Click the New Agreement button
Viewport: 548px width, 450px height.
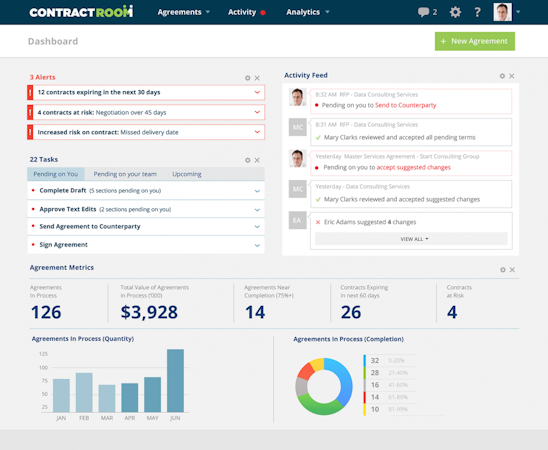pos(475,41)
